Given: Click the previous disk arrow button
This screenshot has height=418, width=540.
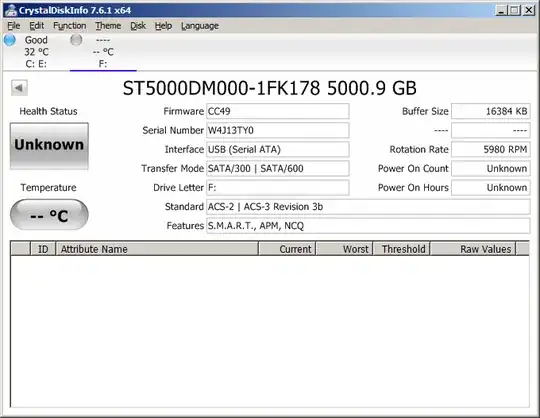Looking at the screenshot, I should [x=19, y=88].
